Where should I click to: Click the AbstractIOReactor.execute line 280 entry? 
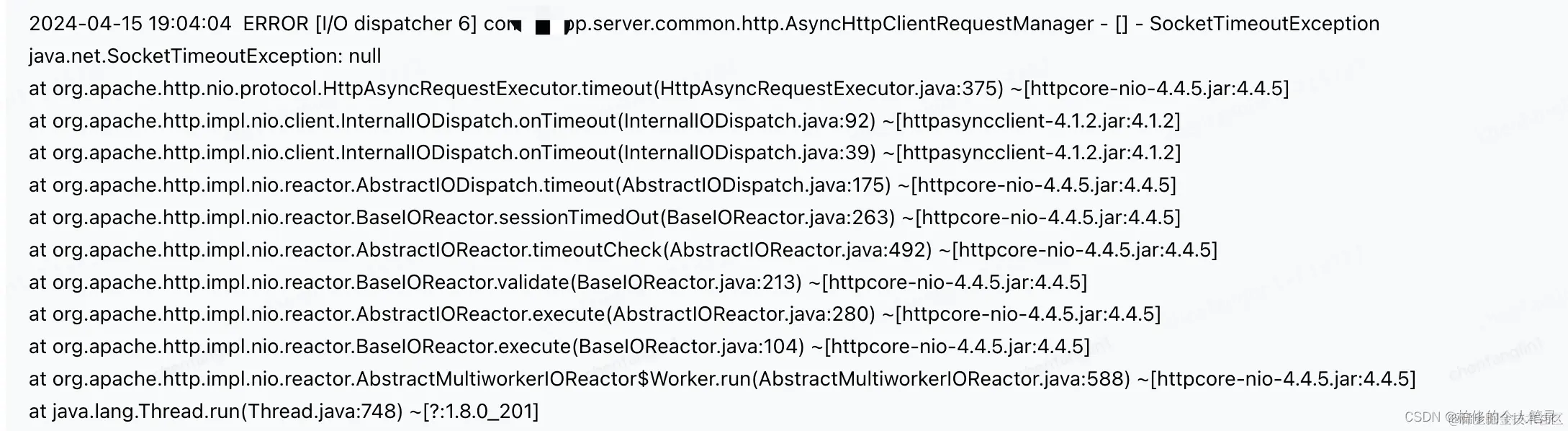595,314
